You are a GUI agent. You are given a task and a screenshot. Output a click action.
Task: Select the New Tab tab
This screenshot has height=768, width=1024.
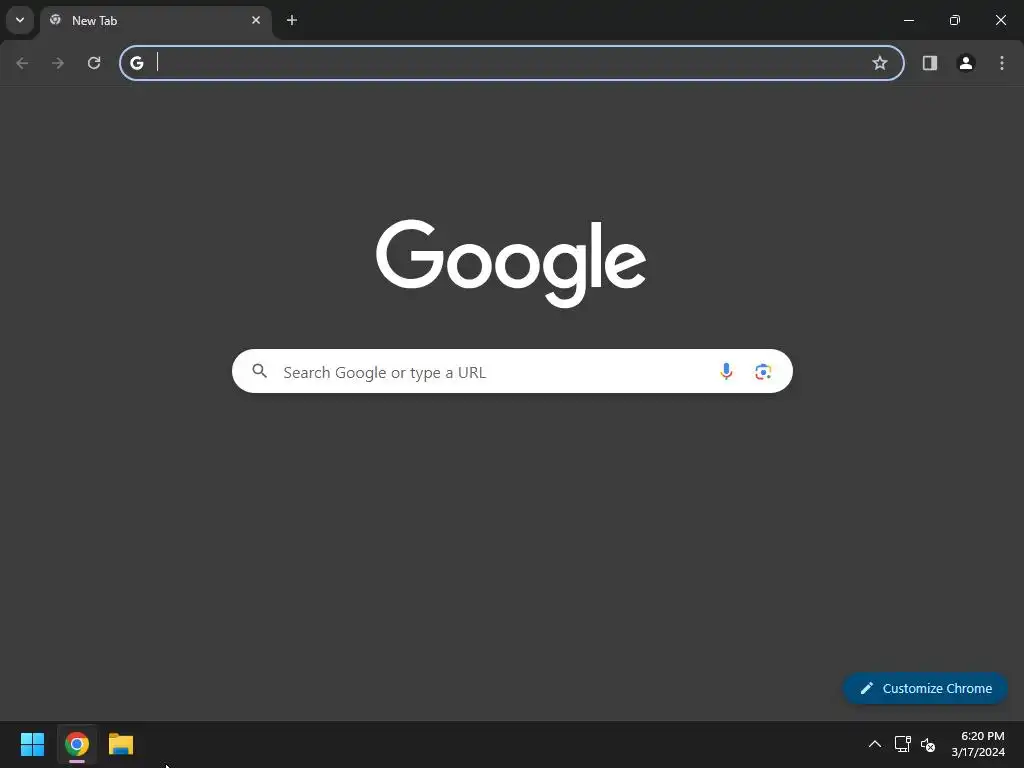coord(155,20)
